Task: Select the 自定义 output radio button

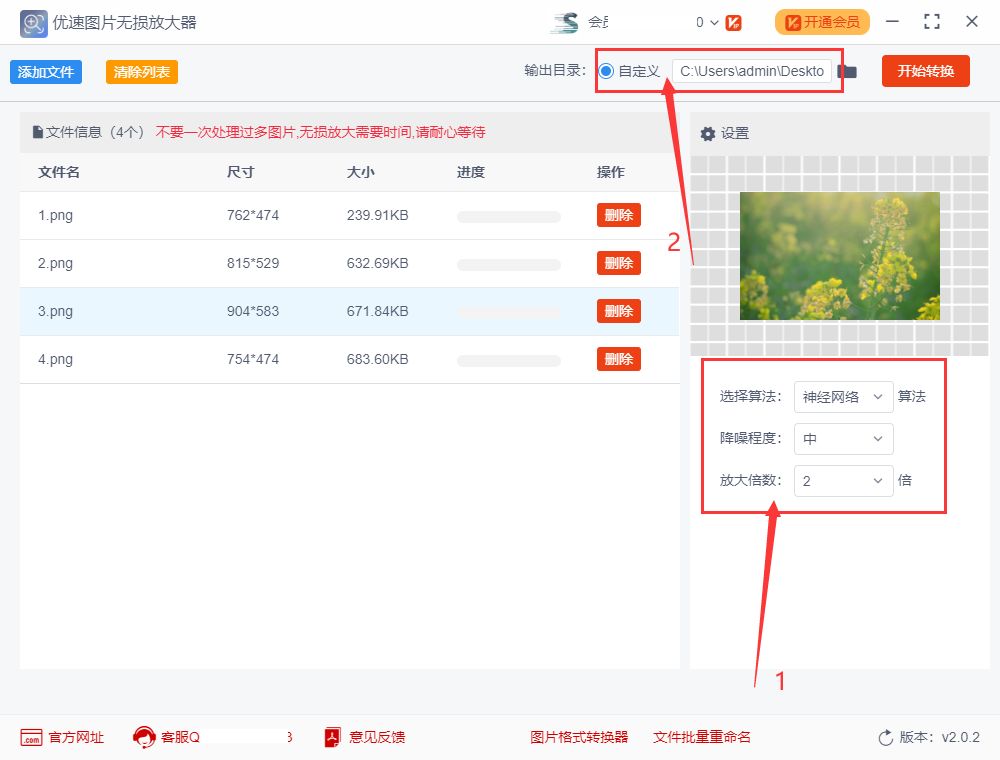Action: (x=606, y=71)
